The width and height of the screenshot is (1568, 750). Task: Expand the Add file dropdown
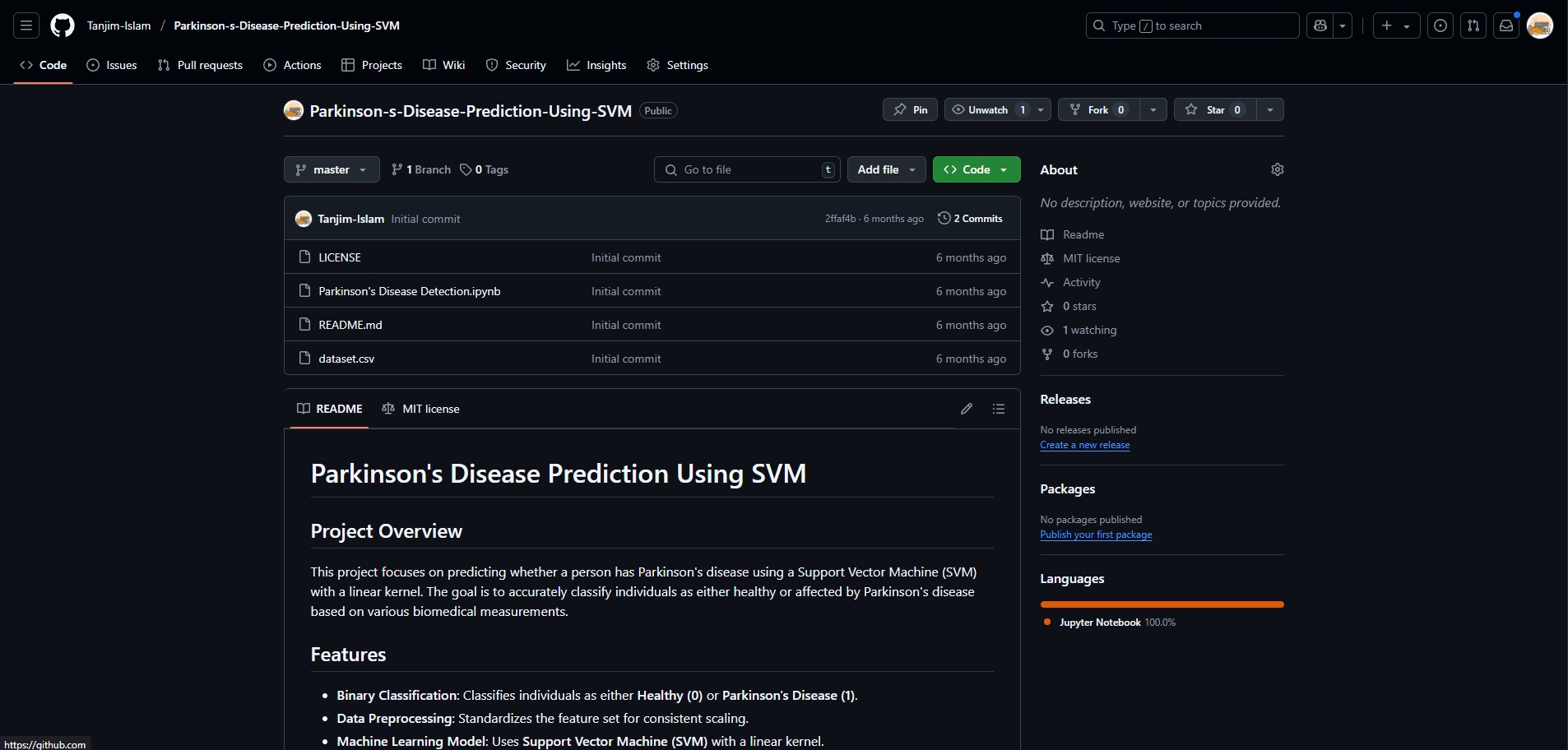886,169
